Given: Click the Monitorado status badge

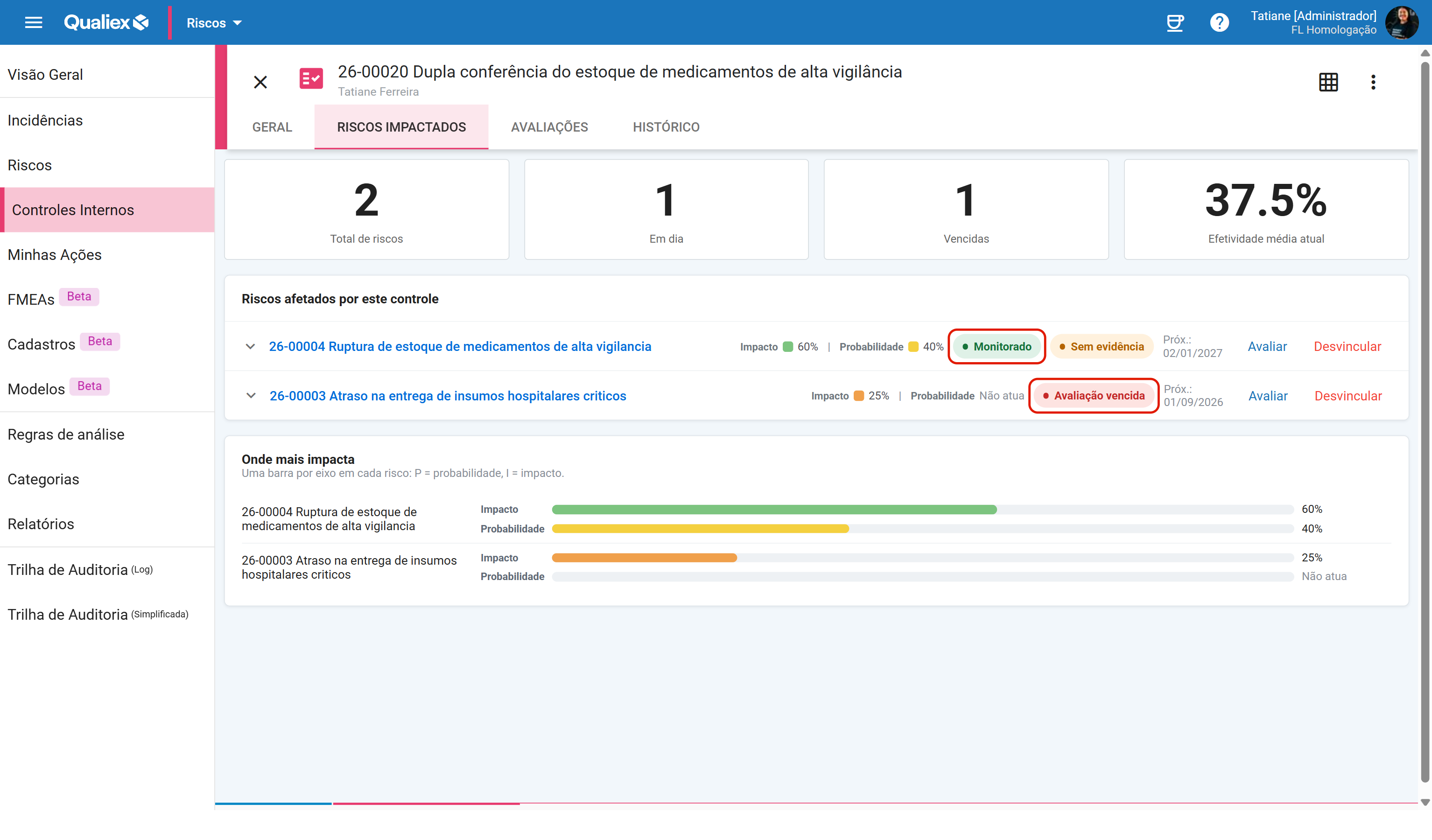Looking at the screenshot, I should point(997,347).
